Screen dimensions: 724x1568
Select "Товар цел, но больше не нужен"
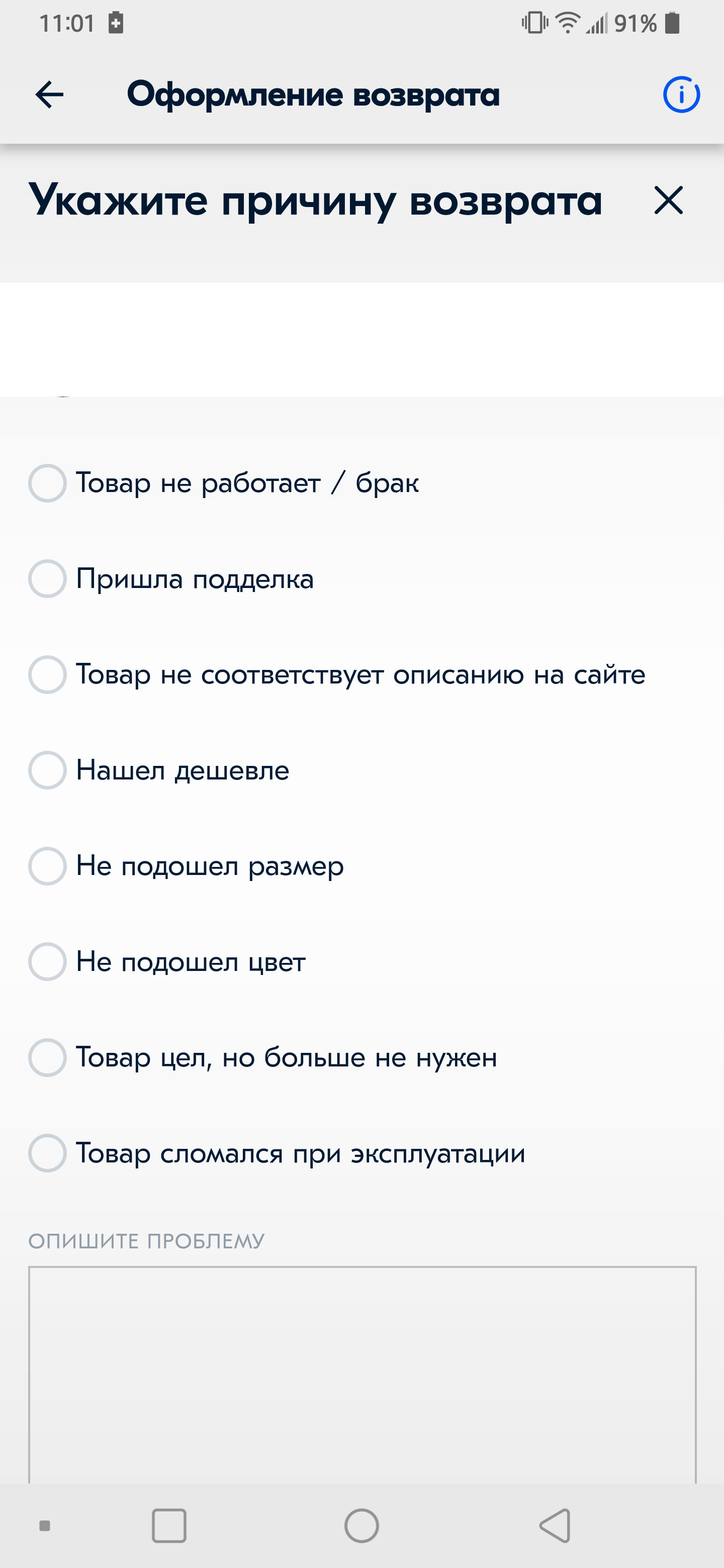pyautogui.click(x=47, y=1057)
